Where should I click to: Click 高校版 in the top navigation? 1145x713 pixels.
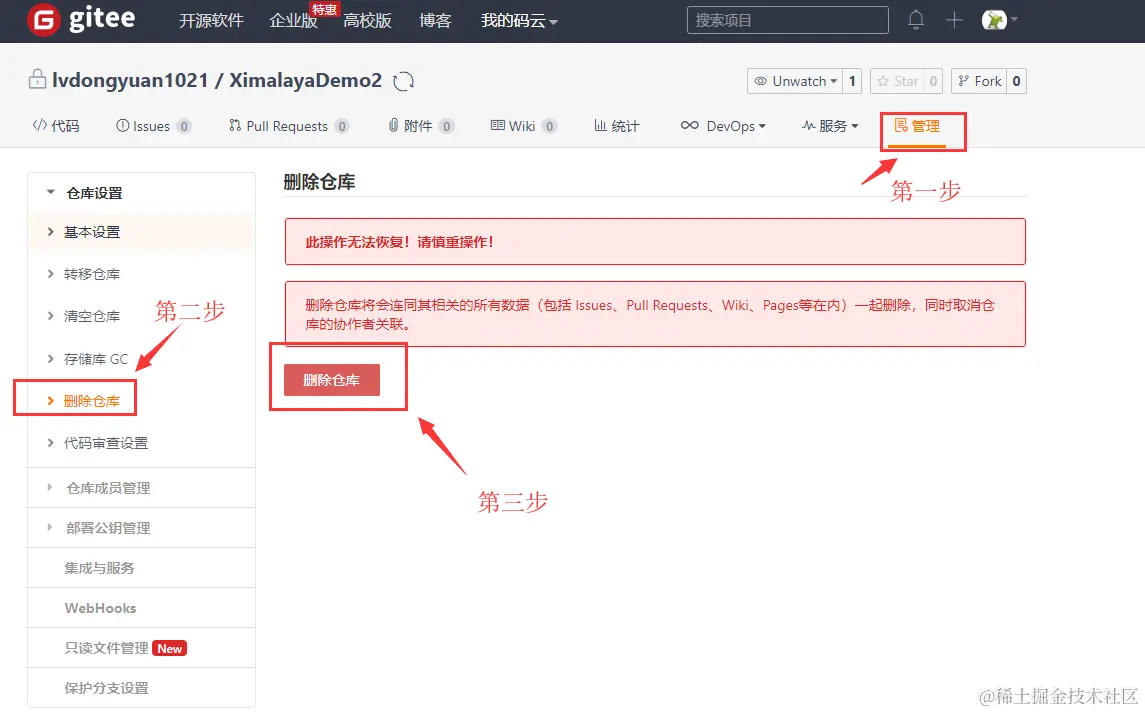click(x=367, y=20)
